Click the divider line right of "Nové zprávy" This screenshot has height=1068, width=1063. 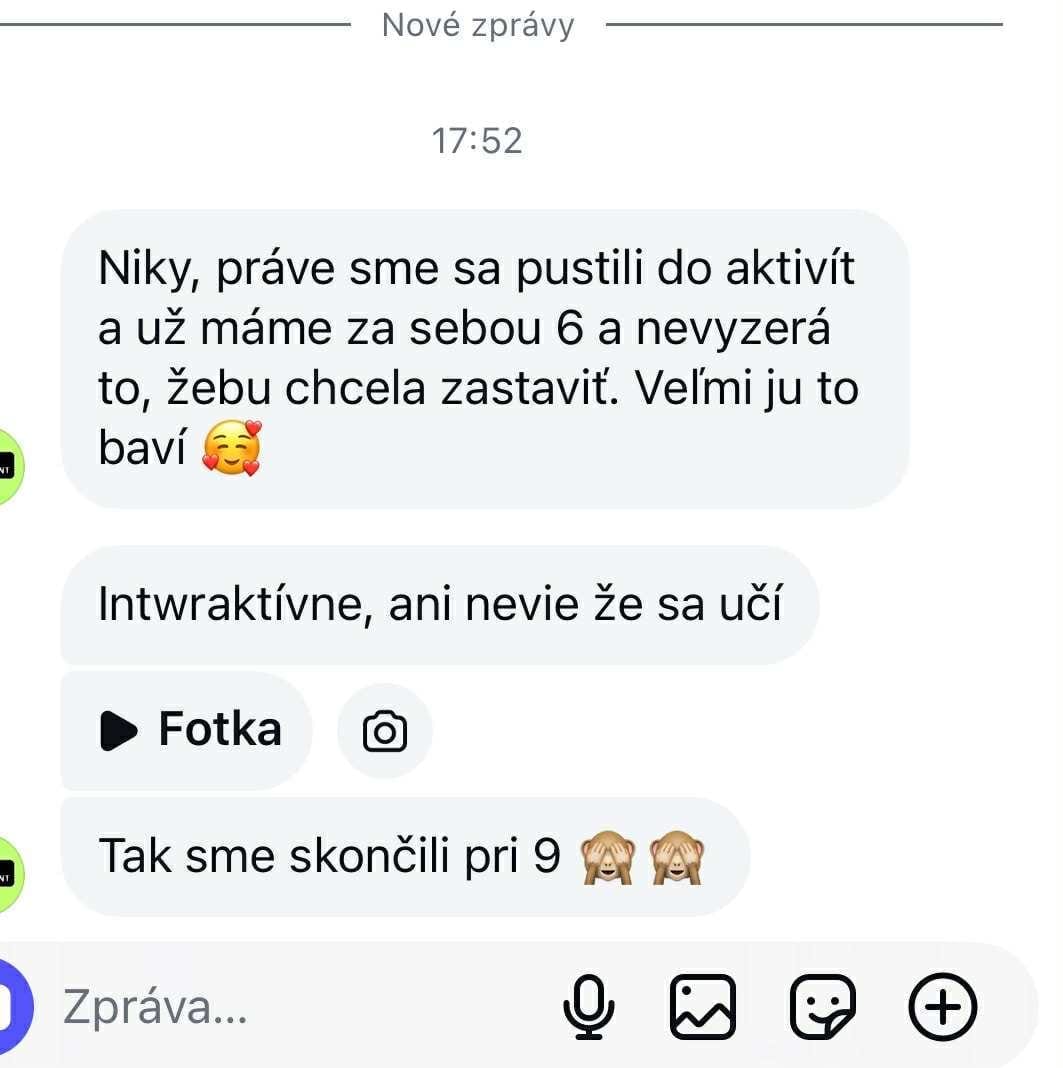pyautogui.click(x=804, y=25)
